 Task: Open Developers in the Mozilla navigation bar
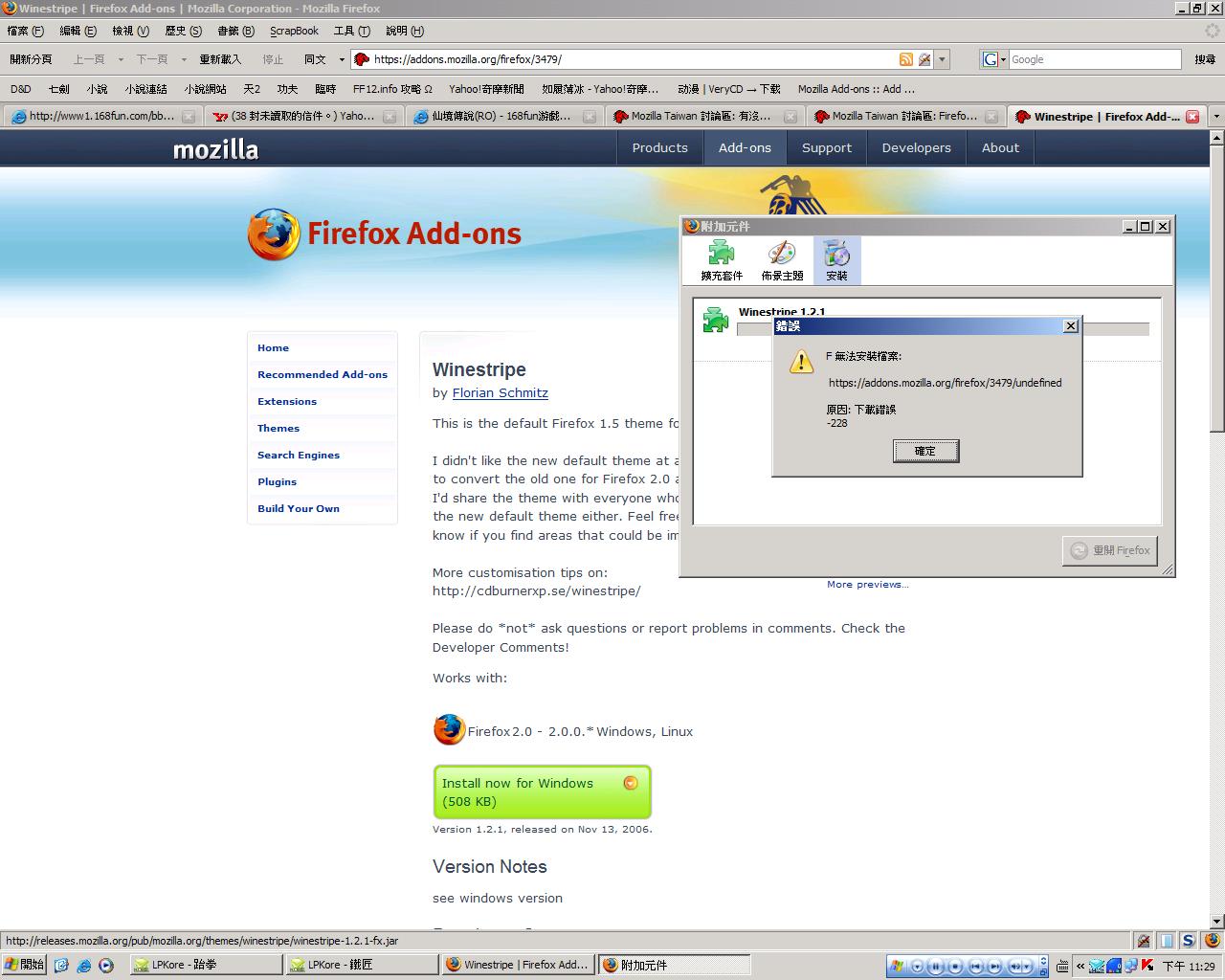[x=916, y=147]
